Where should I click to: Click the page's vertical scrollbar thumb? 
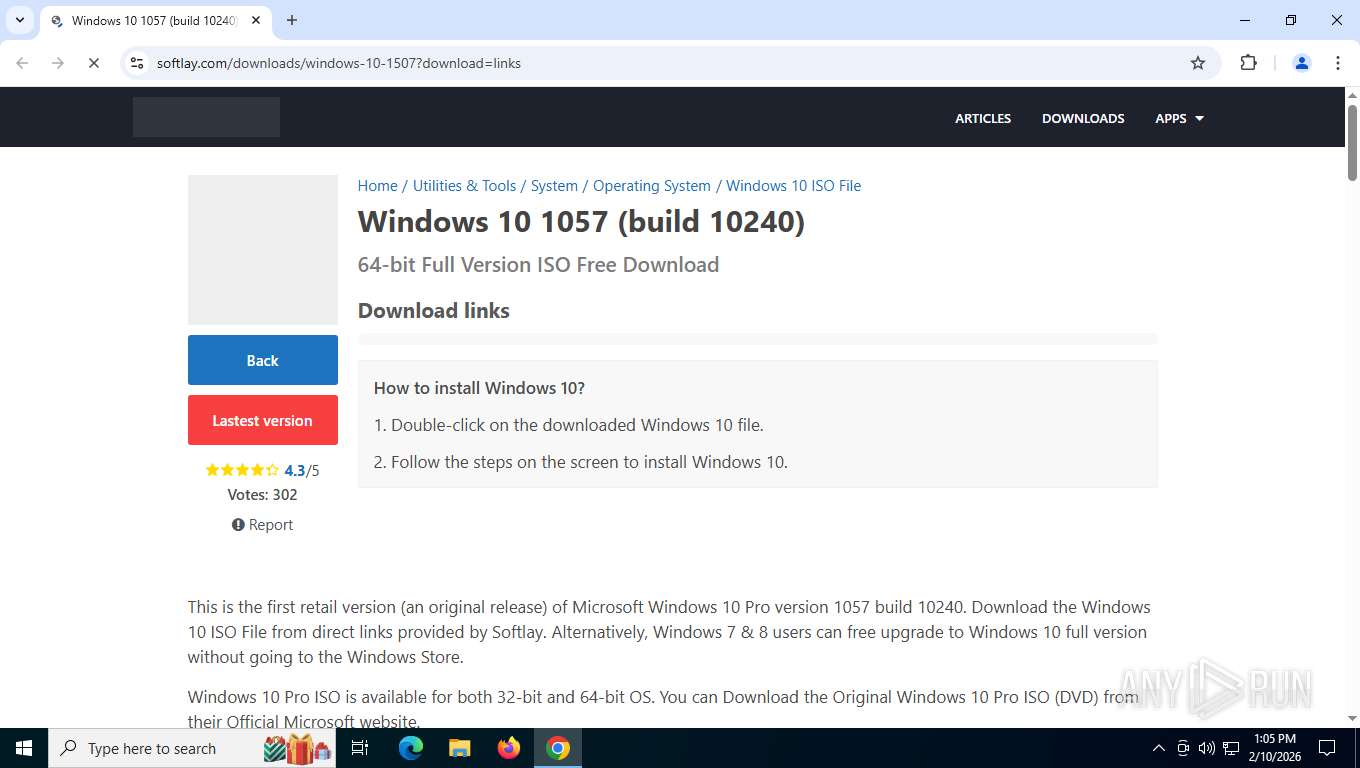click(1352, 143)
